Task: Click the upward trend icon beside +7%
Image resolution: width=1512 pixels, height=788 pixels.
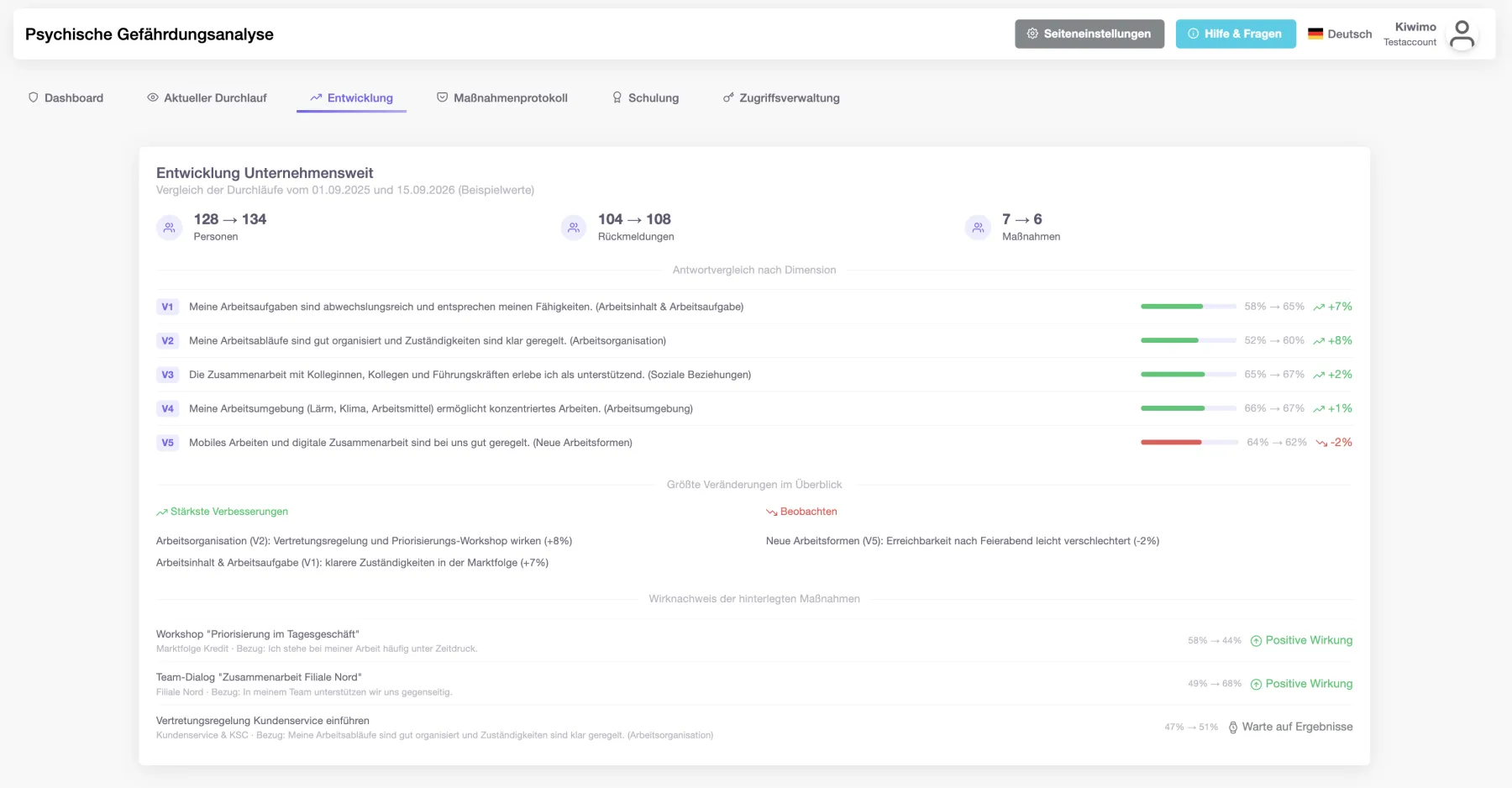Action: (x=1319, y=307)
